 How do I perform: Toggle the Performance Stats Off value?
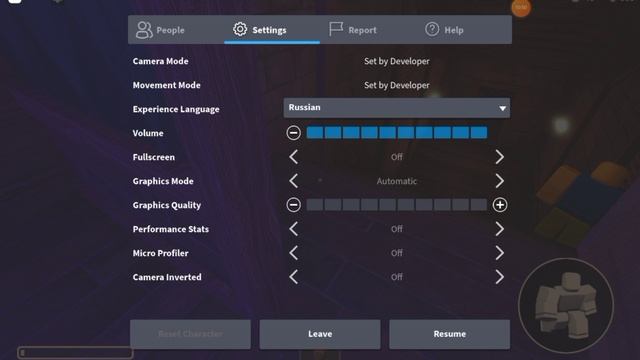[x=397, y=229]
